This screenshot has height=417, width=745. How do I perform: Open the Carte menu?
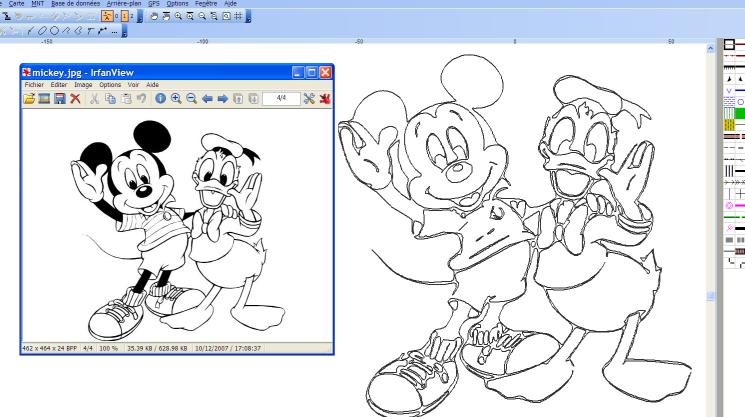point(16,3)
